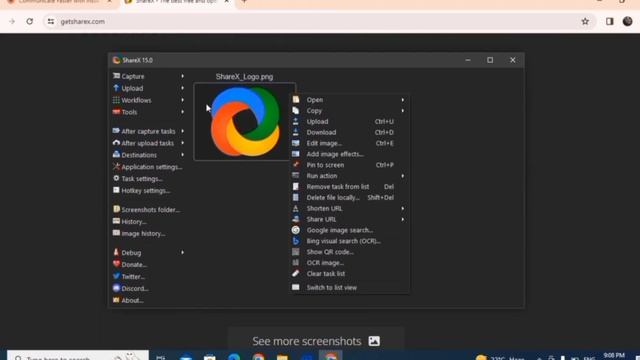Click the After upload tasks icon
The height and width of the screenshot is (360, 640).
(x=116, y=142)
